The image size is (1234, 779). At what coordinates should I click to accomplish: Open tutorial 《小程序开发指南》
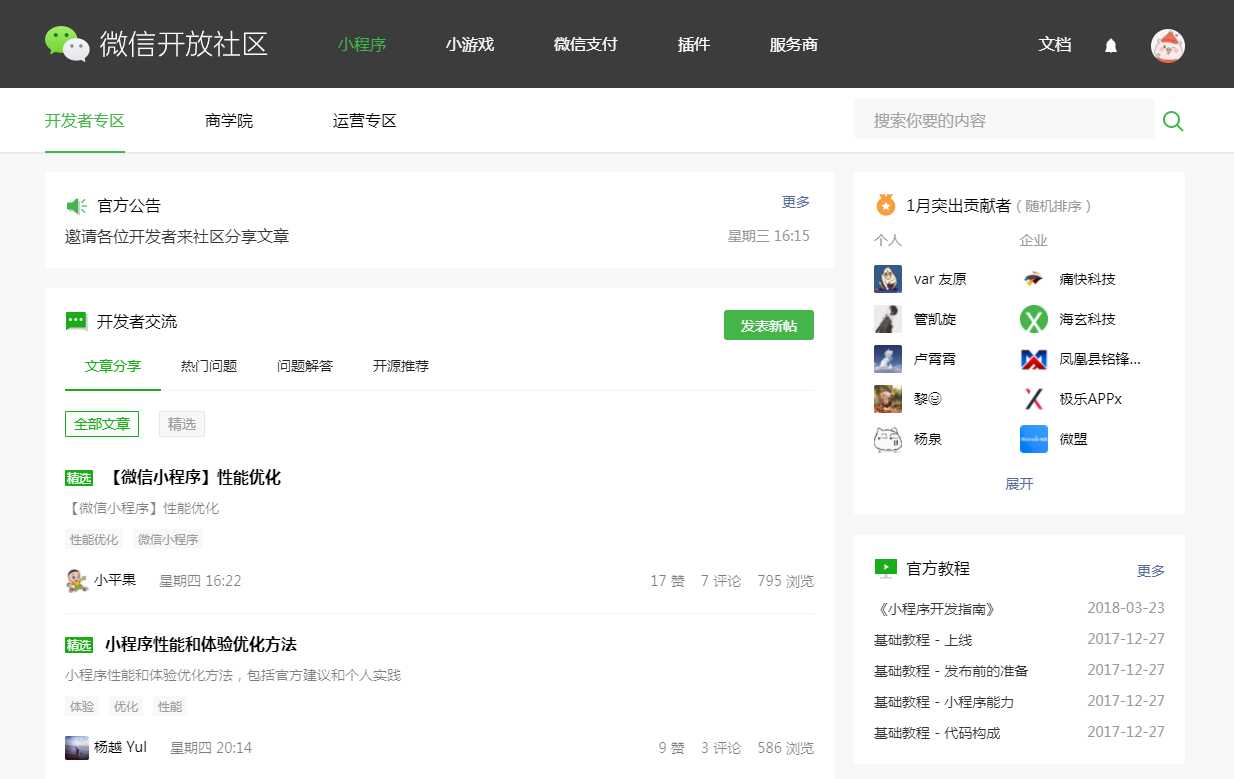point(937,609)
